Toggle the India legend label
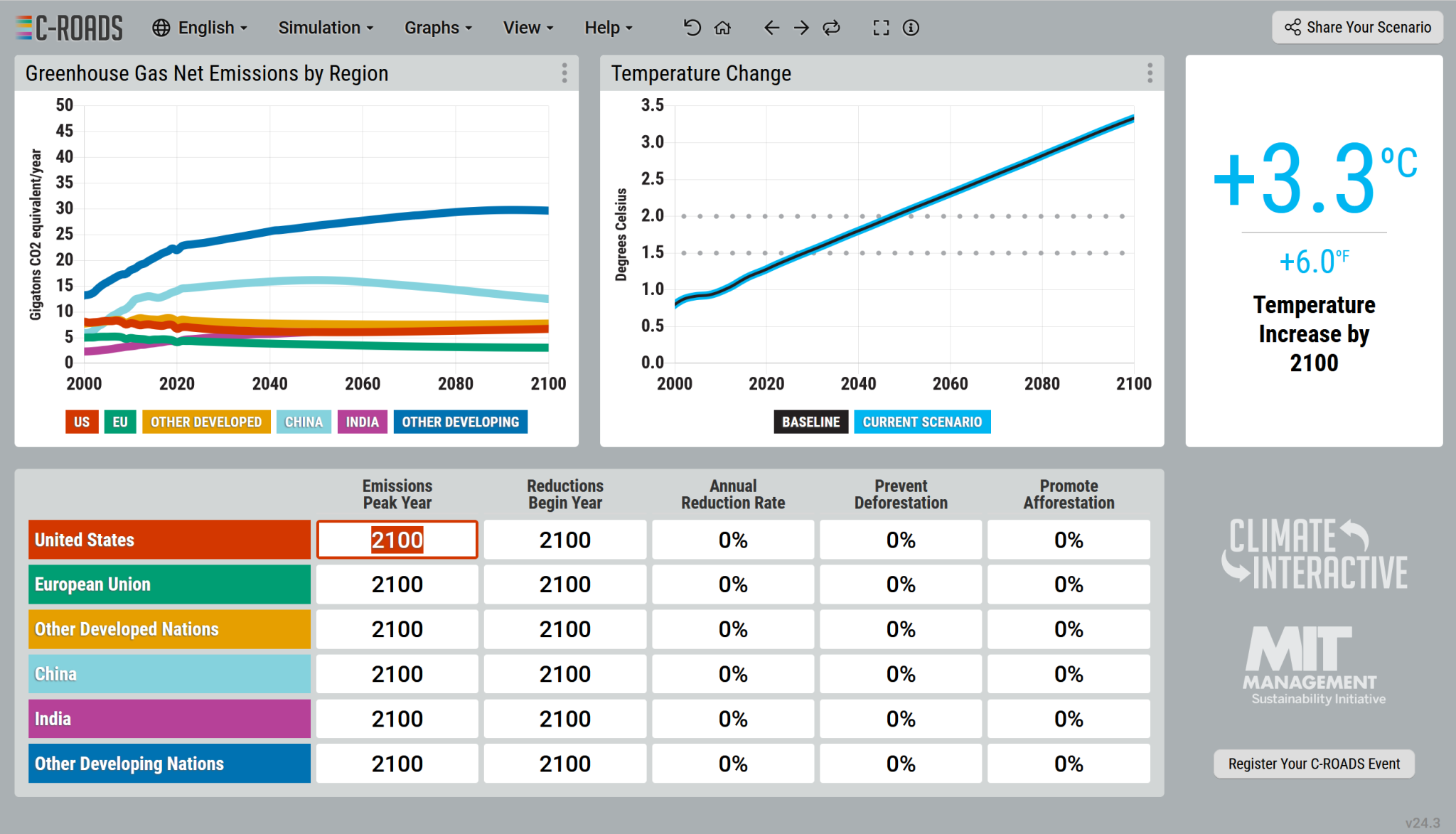Image resolution: width=1456 pixels, height=834 pixels. 362,422
